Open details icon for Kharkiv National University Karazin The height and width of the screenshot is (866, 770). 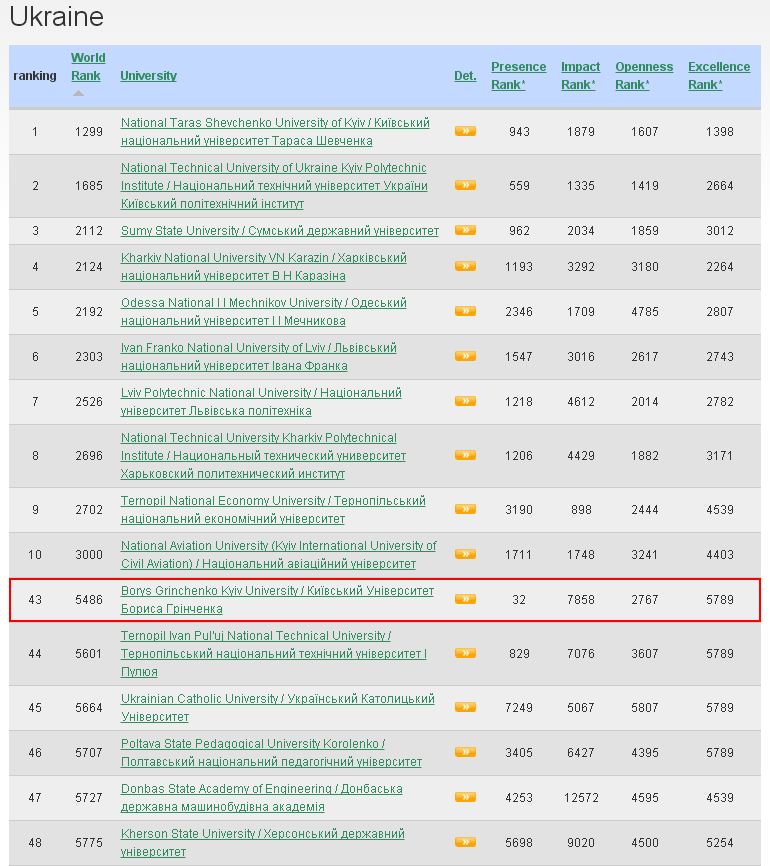coord(465,266)
